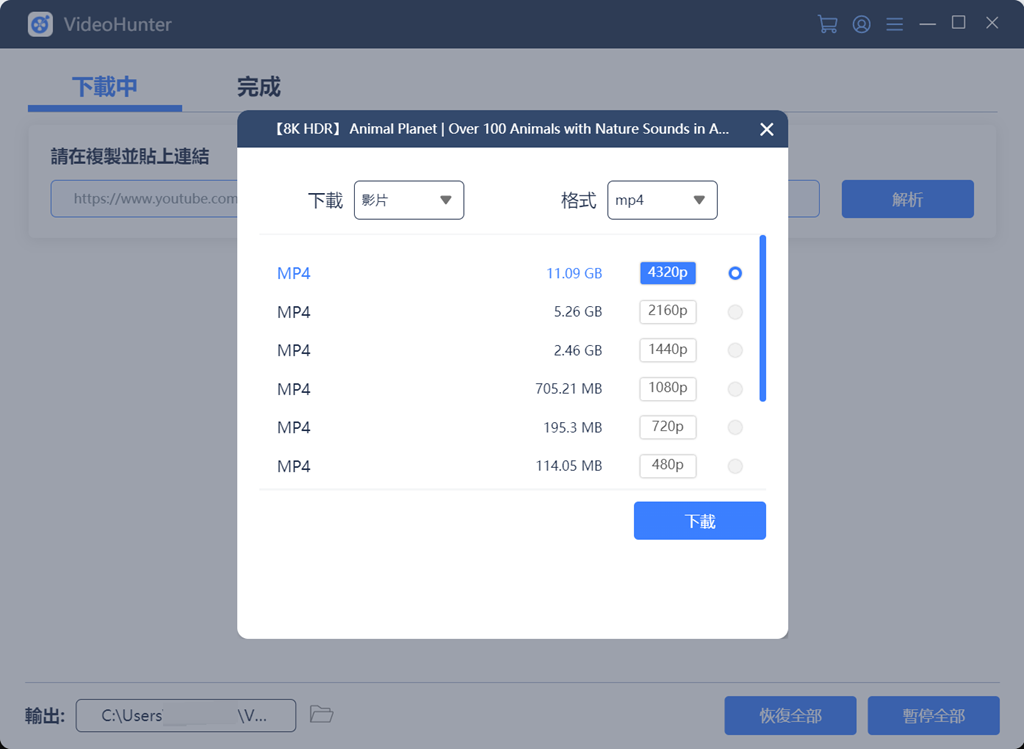1024x749 pixels.
Task: Click the 114.05 MB file size
Action: [569, 466]
